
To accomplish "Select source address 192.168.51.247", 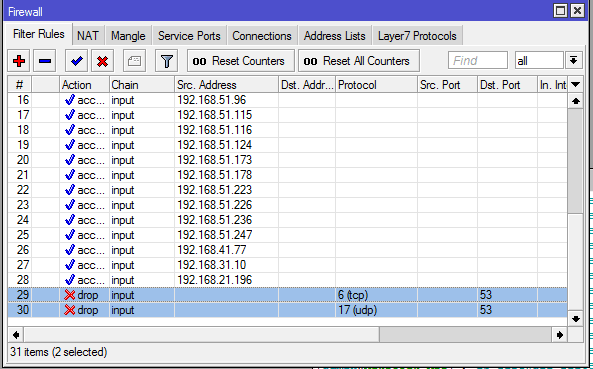I will [214, 235].
